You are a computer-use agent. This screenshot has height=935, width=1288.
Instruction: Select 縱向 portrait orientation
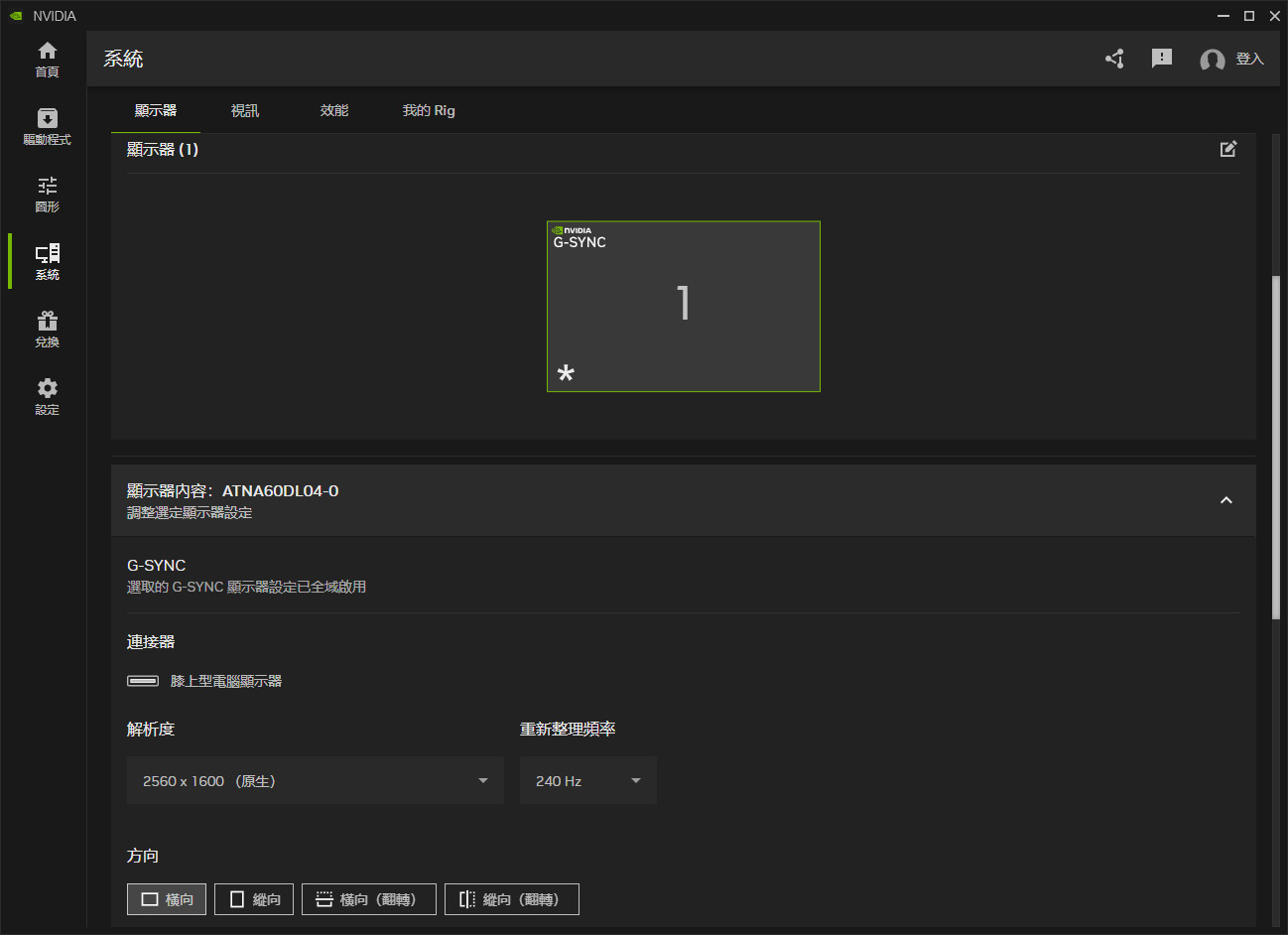pos(254,899)
